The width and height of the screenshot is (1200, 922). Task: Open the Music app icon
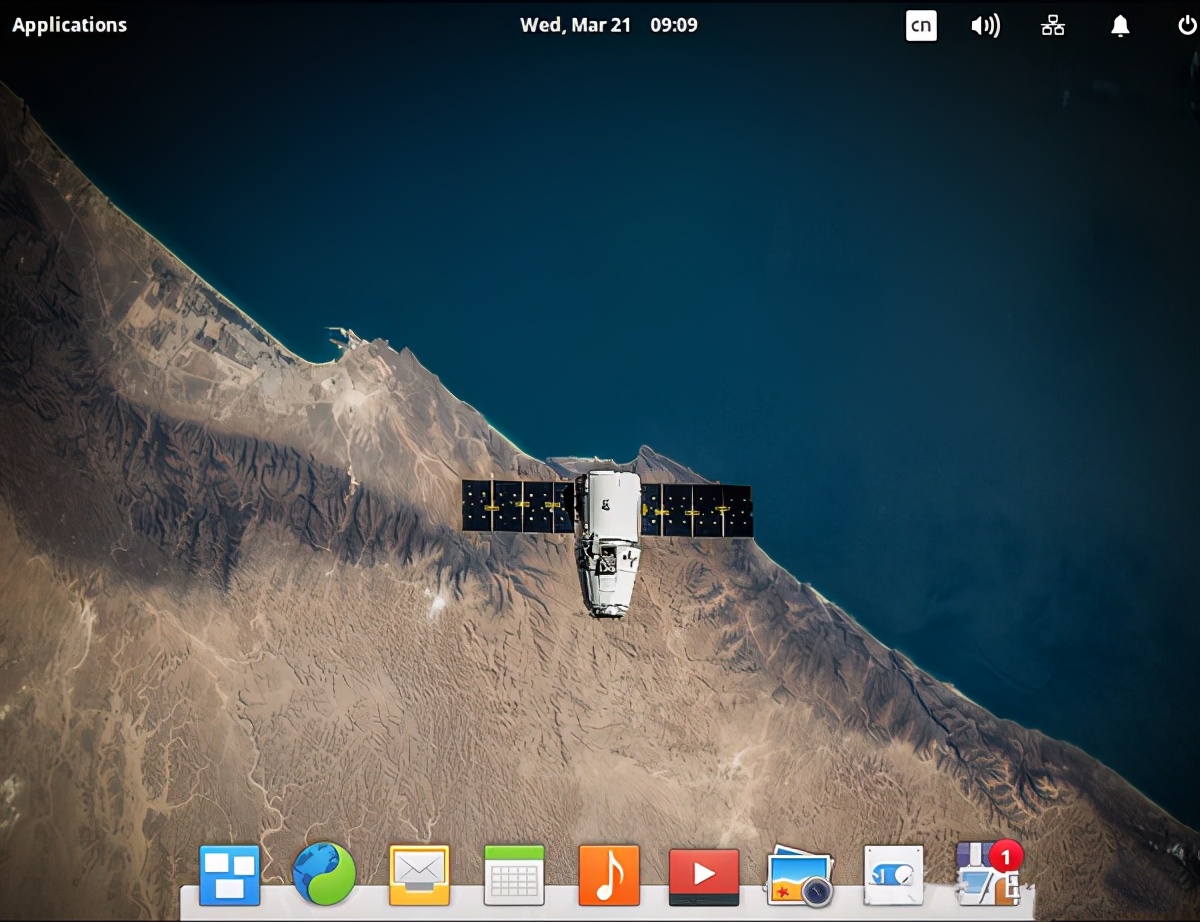pos(609,874)
